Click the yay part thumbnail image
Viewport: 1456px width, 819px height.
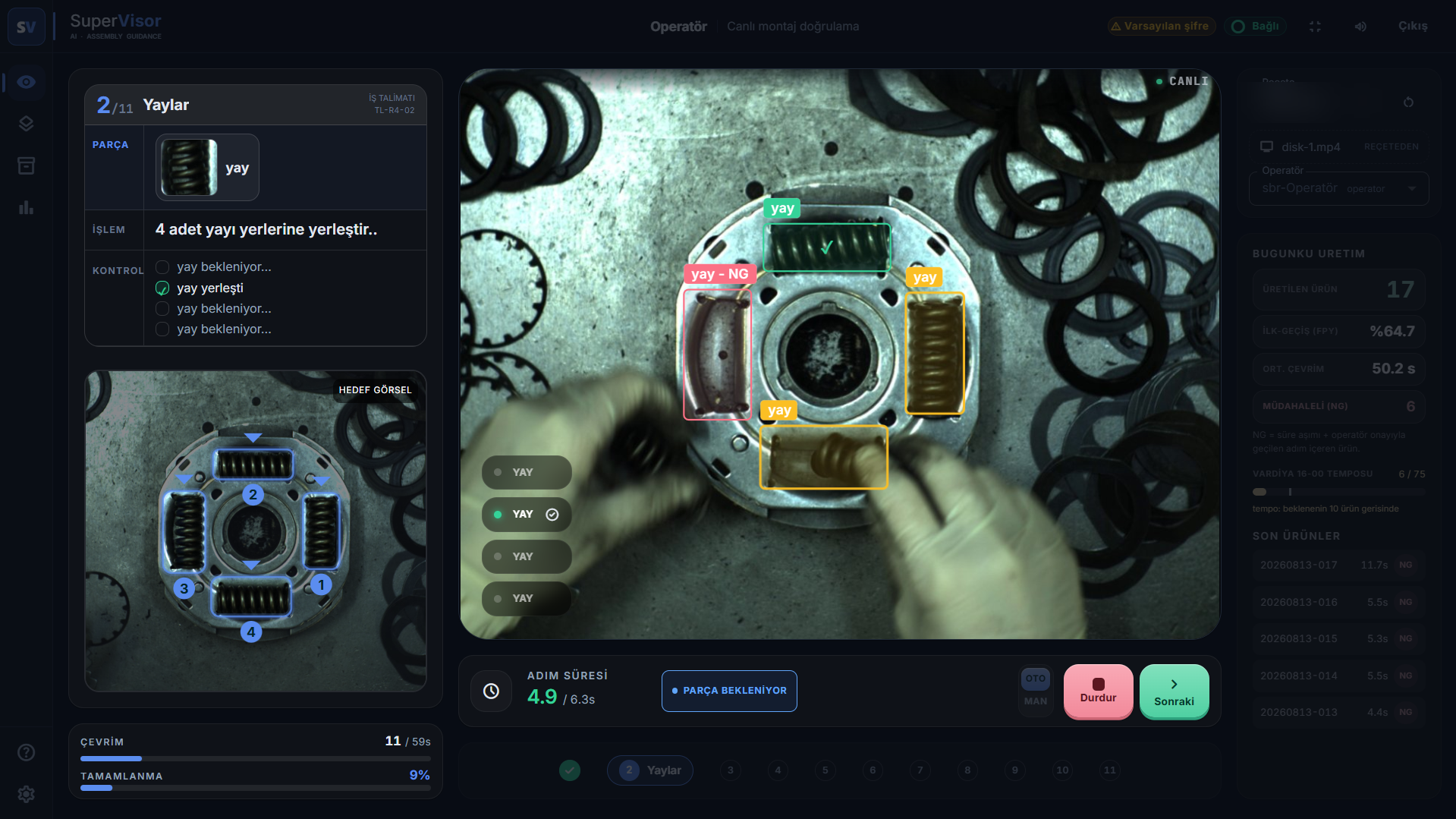189,168
